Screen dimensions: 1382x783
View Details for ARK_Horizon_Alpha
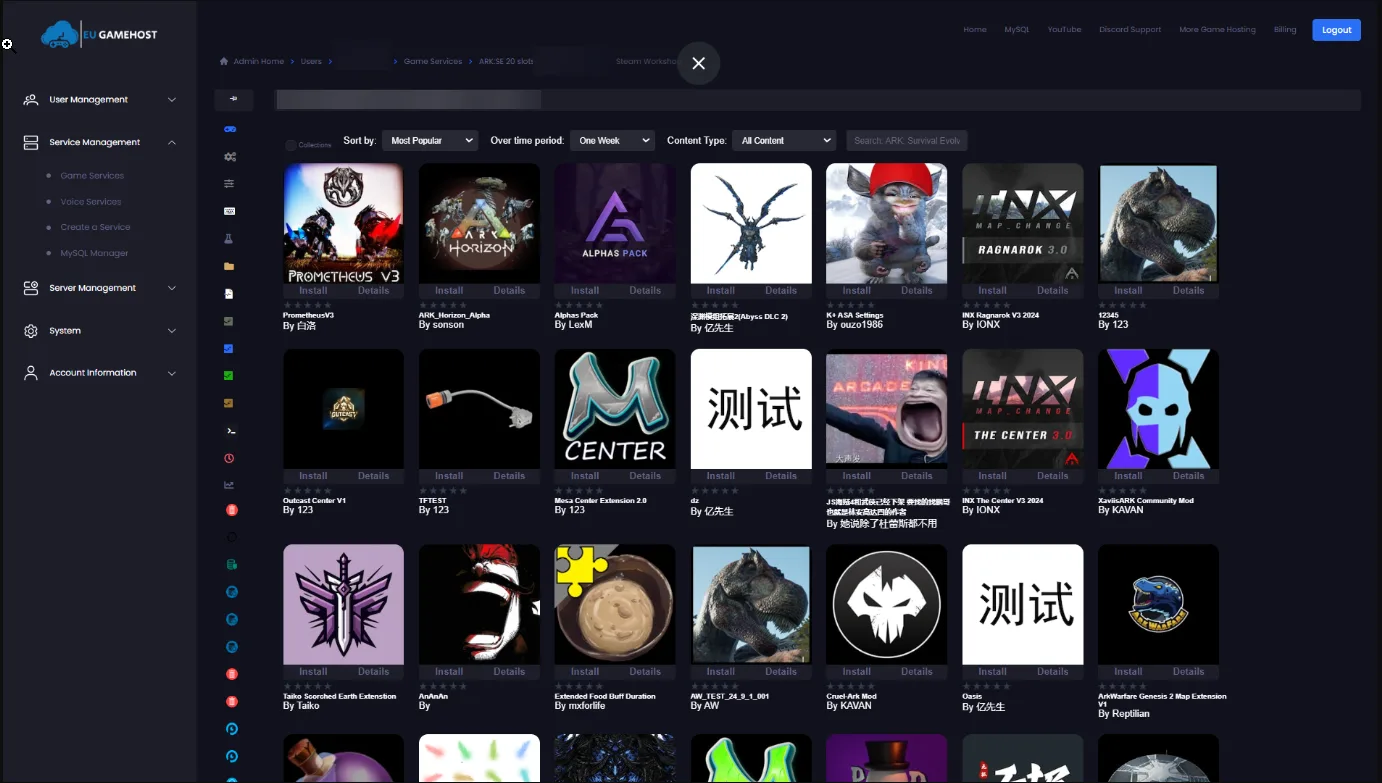tap(509, 291)
